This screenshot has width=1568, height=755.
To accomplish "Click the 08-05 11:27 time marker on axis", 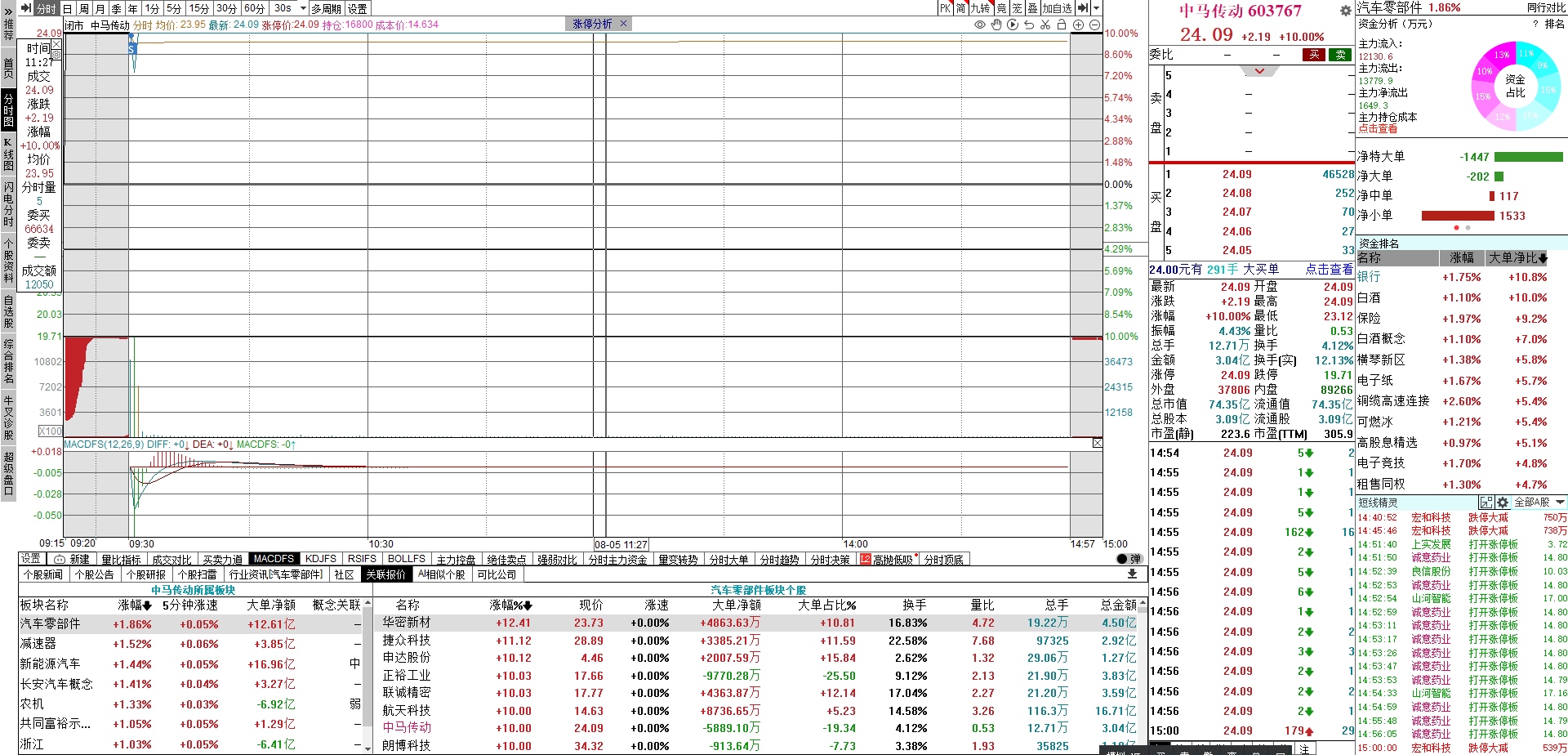I will coord(621,544).
